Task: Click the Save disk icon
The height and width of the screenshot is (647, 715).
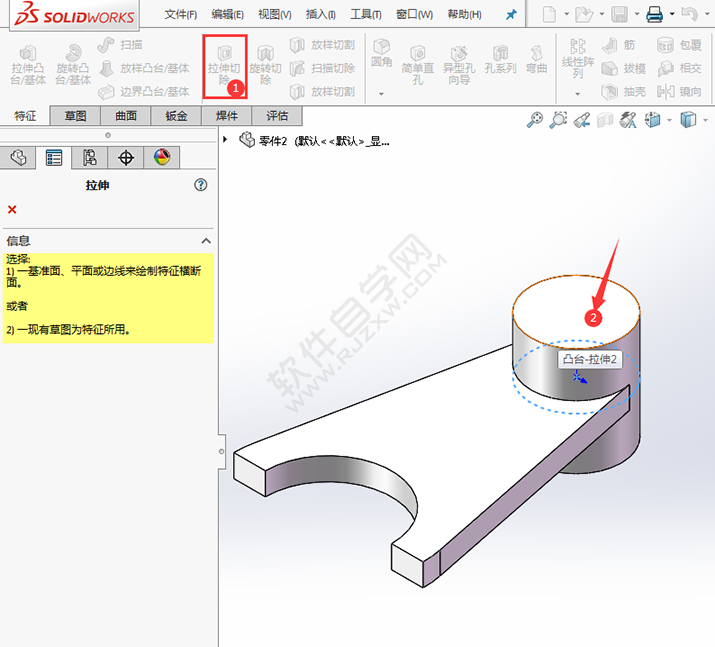Action: point(619,14)
